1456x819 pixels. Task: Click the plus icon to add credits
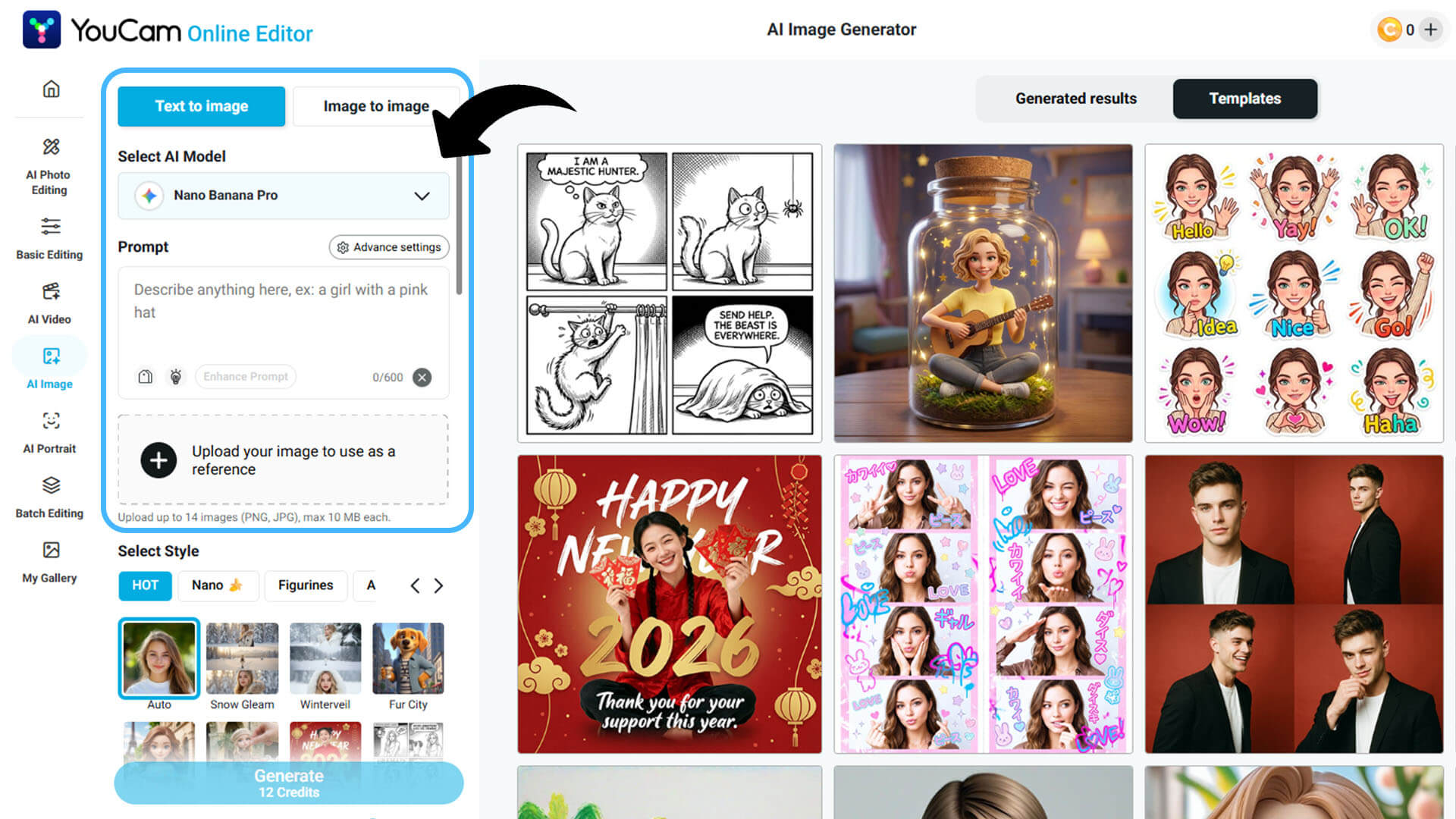click(1431, 30)
